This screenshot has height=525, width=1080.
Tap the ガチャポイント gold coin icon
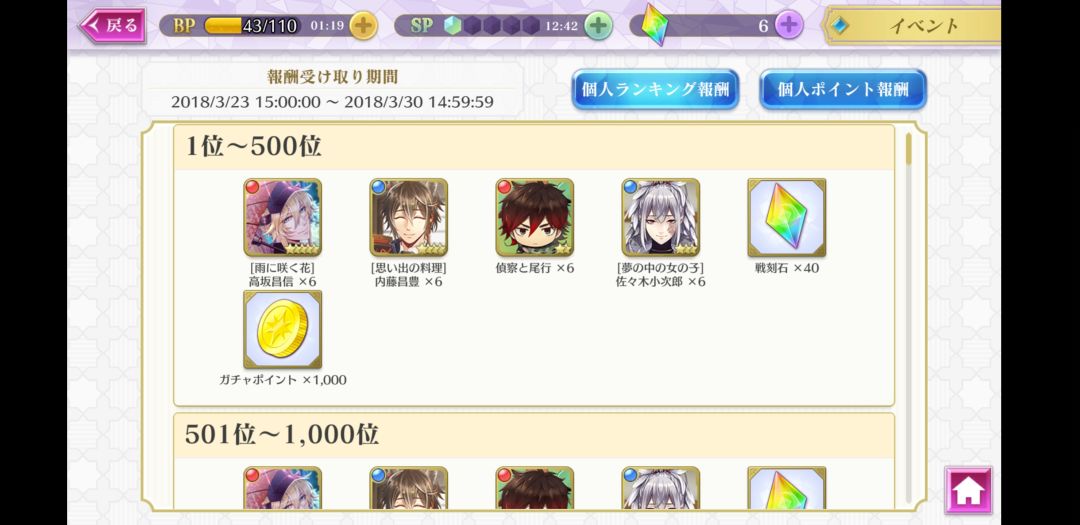pos(282,329)
